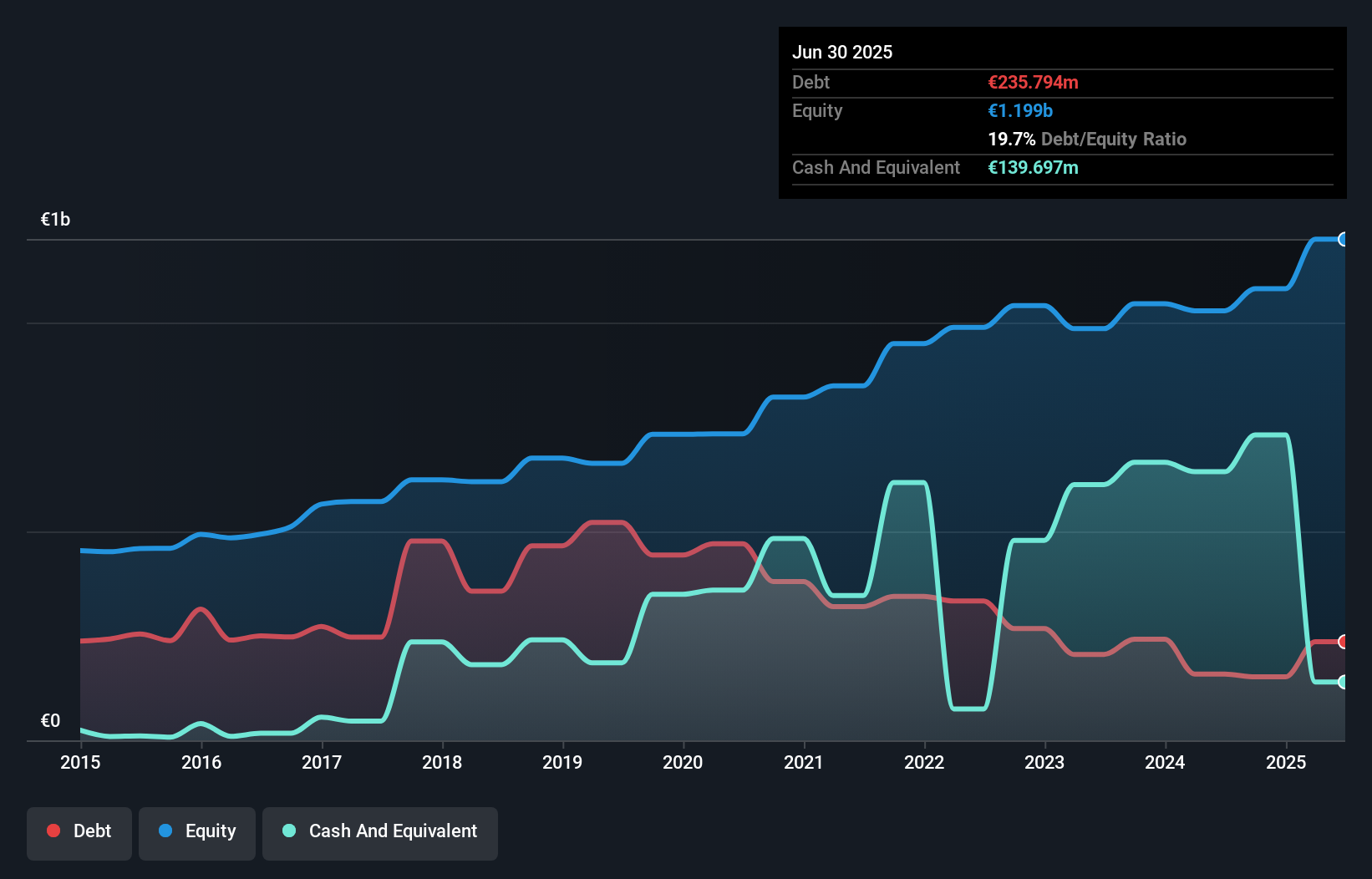
Task: Click the €1b axis gridline label
Action: (x=54, y=219)
